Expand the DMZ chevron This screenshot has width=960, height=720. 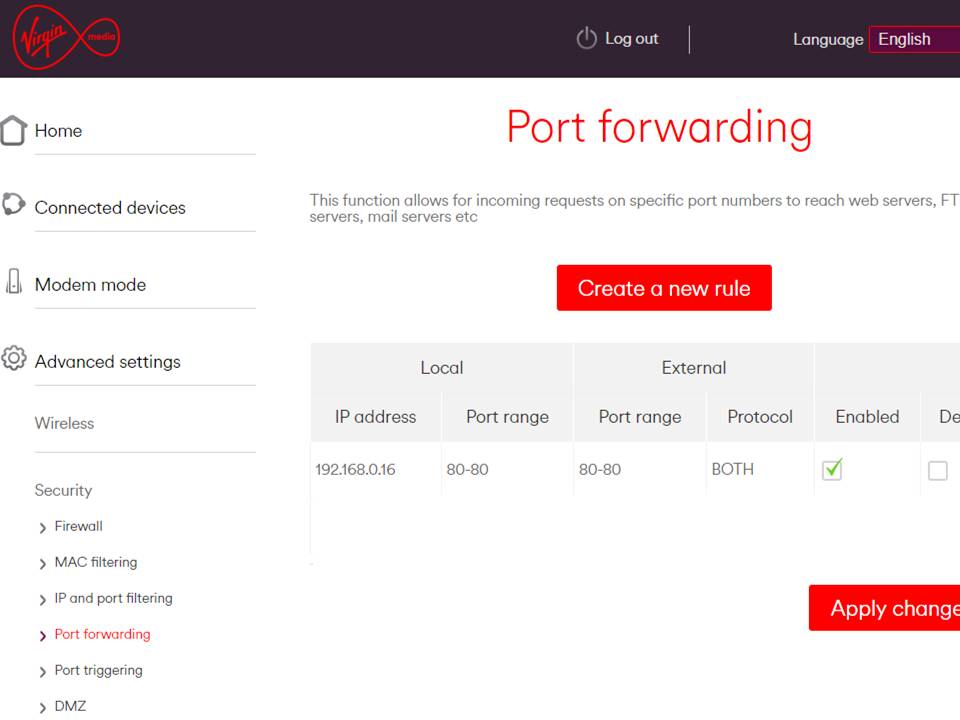42,708
